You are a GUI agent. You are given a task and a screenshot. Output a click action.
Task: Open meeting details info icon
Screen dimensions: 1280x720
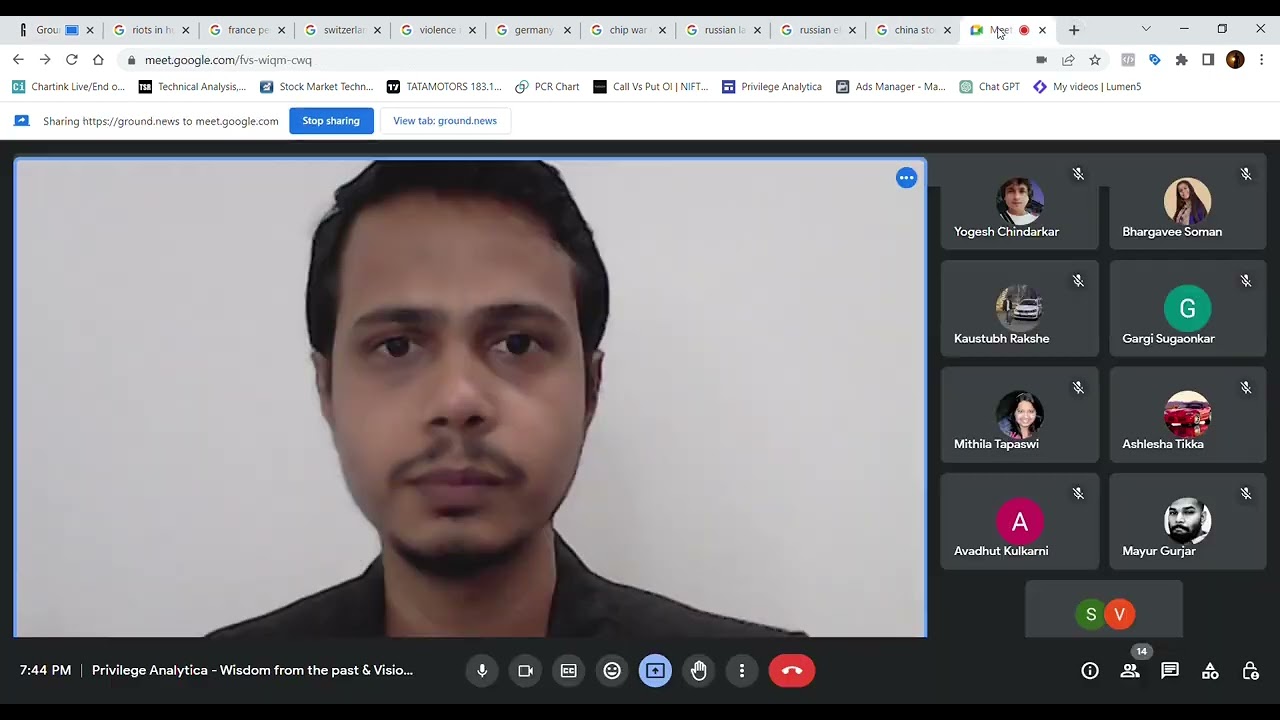tap(1090, 671)
